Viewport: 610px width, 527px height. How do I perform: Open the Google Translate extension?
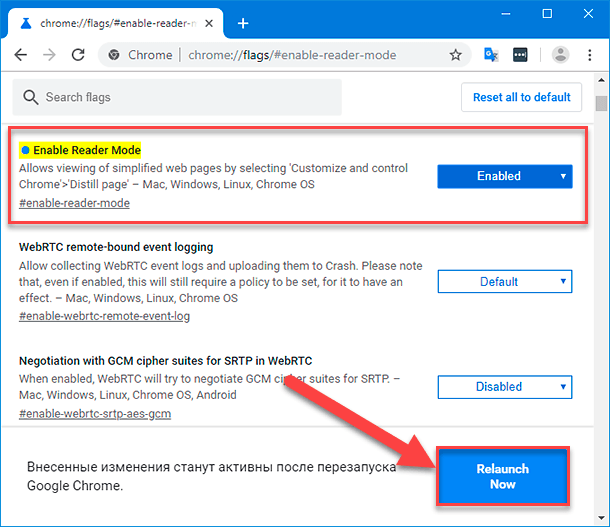point(491,55)
